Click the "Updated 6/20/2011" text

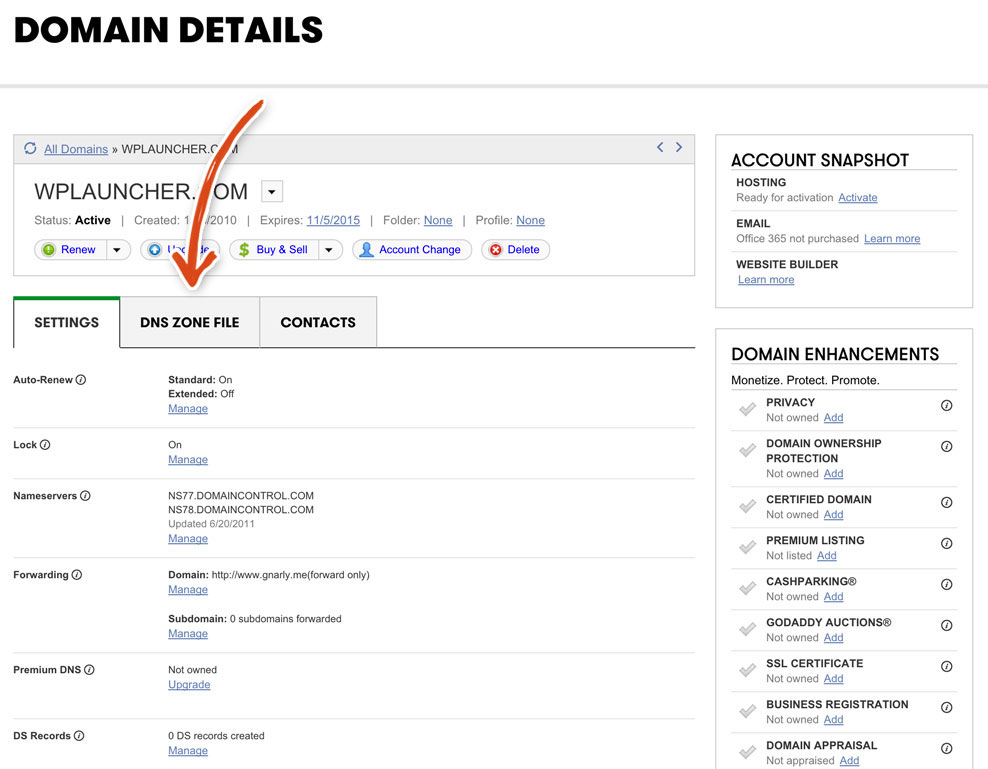pos(211,523)
